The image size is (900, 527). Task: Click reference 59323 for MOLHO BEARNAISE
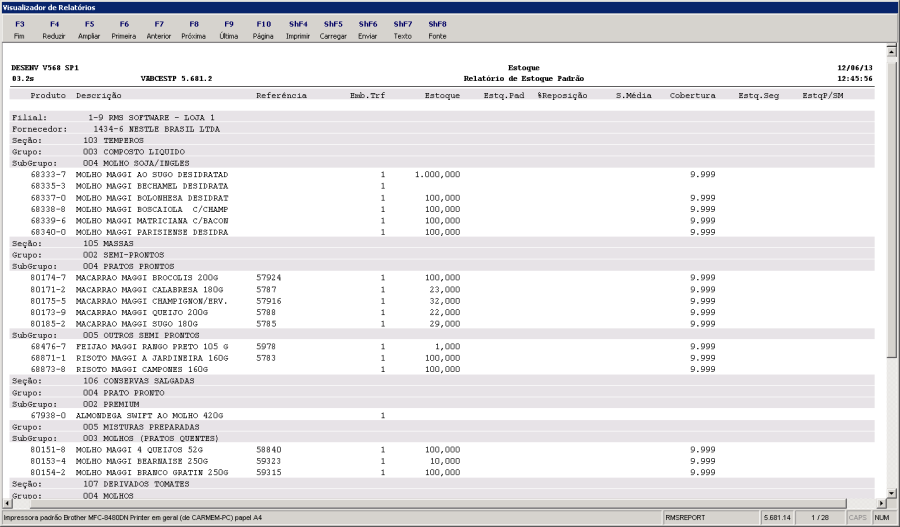tap(269, 461)
